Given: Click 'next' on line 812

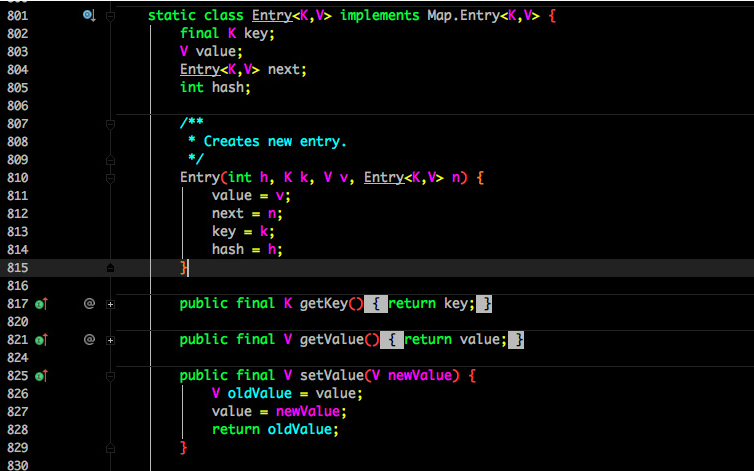Looking at the screenshot, I should [x=228, y=214].
